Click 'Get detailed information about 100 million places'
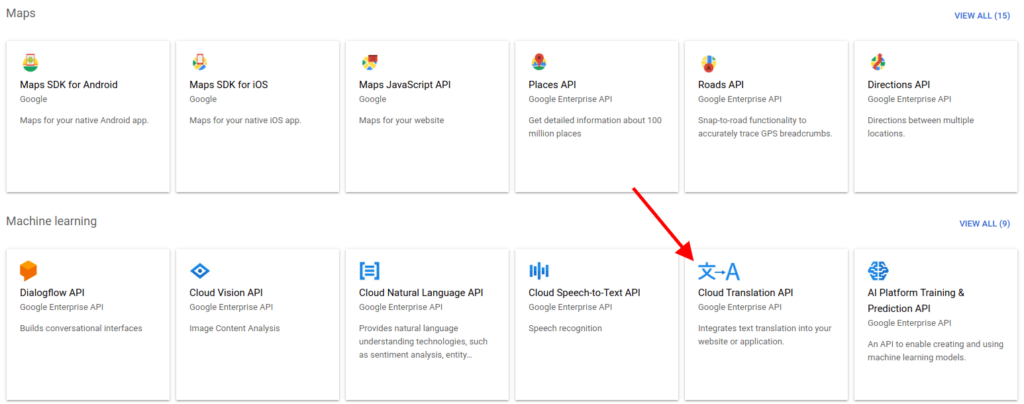 click(595, 127)
